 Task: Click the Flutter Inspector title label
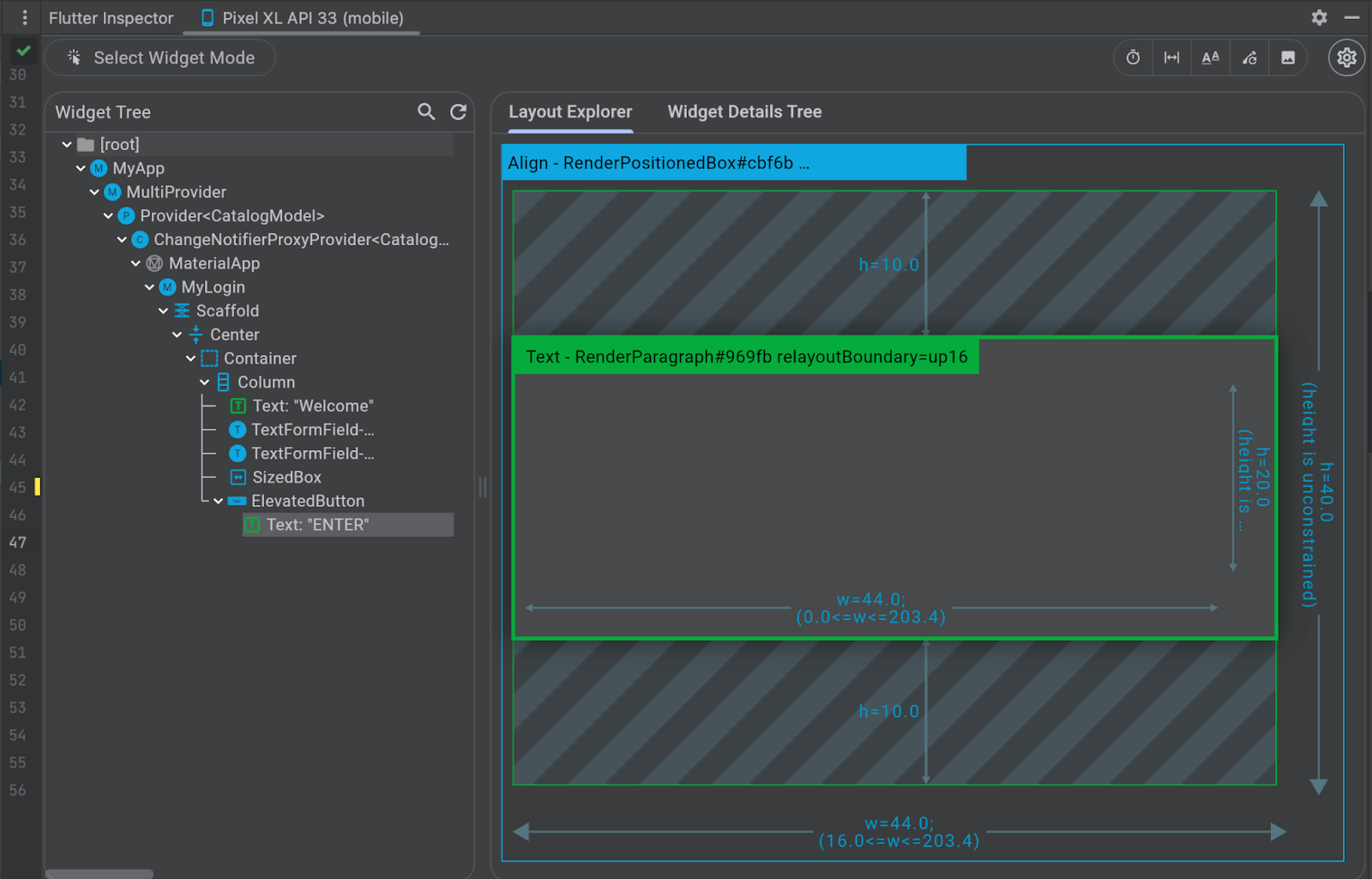coord(111,17)
